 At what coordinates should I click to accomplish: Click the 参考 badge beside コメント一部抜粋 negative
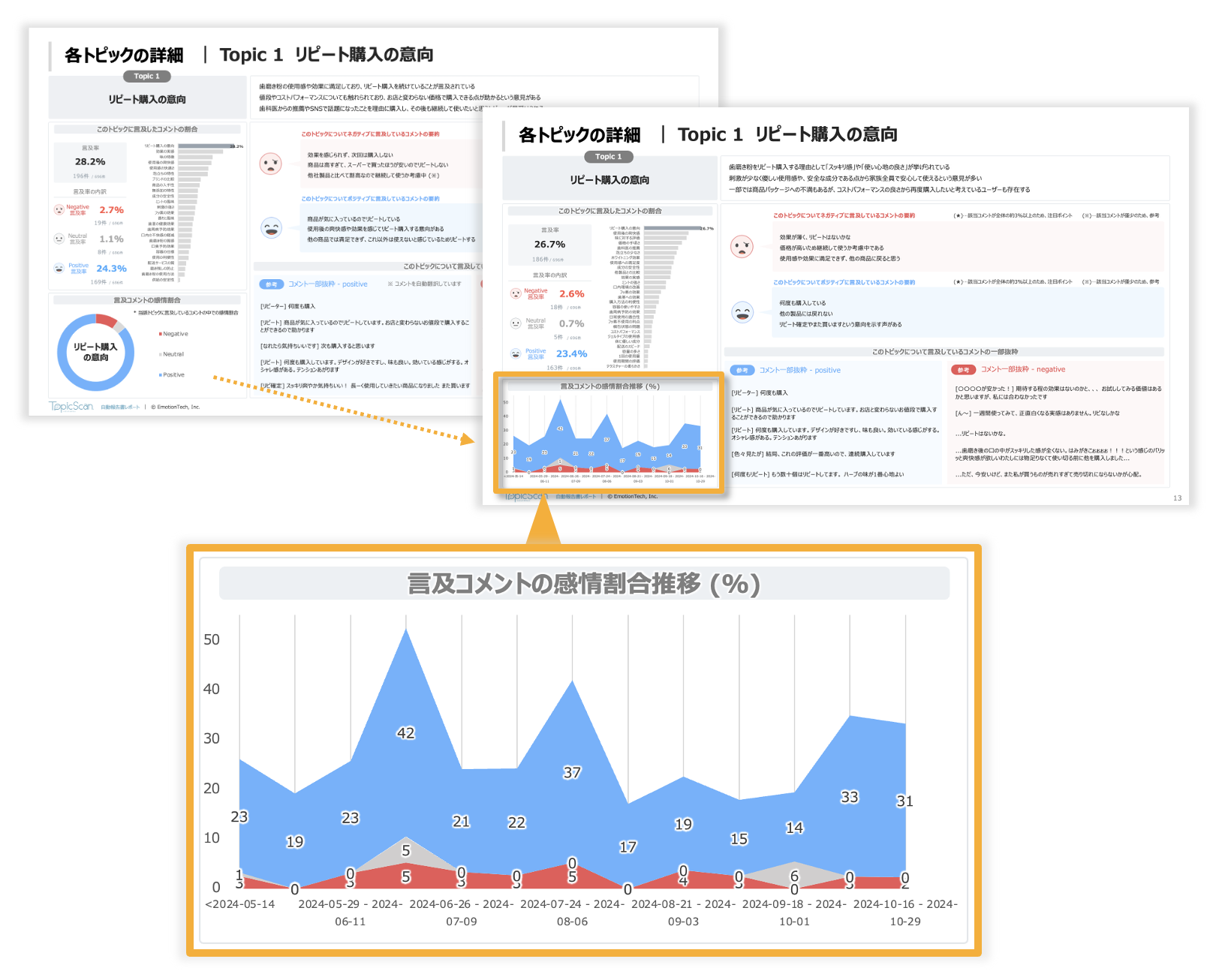[963, 369]
